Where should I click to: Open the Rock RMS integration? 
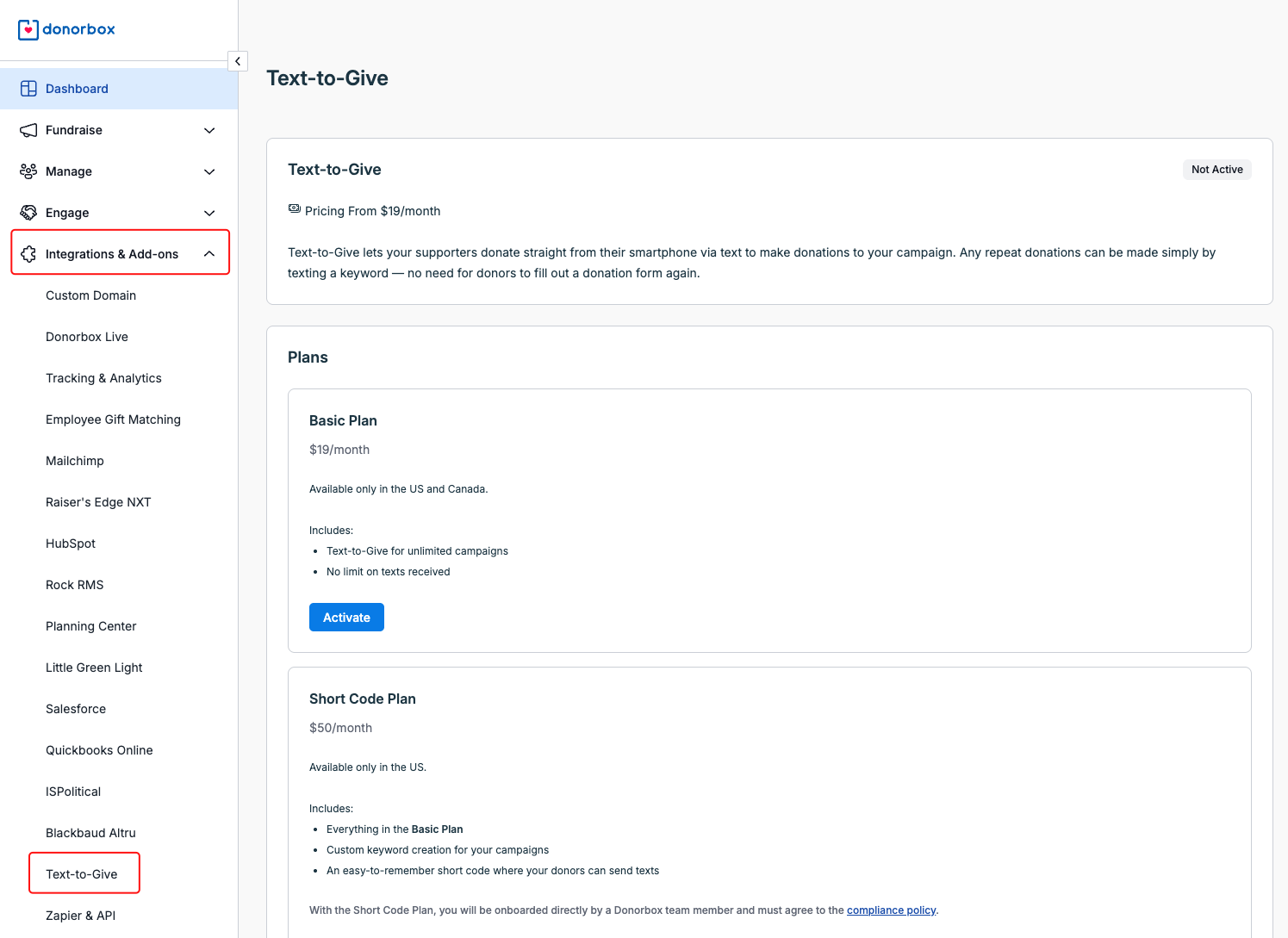[x=75, y=585]
